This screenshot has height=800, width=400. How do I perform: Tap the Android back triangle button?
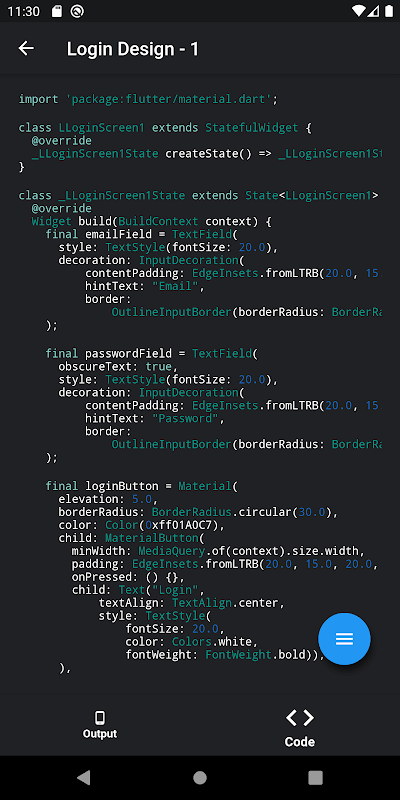pyautogui.click(x=83, y=778)
